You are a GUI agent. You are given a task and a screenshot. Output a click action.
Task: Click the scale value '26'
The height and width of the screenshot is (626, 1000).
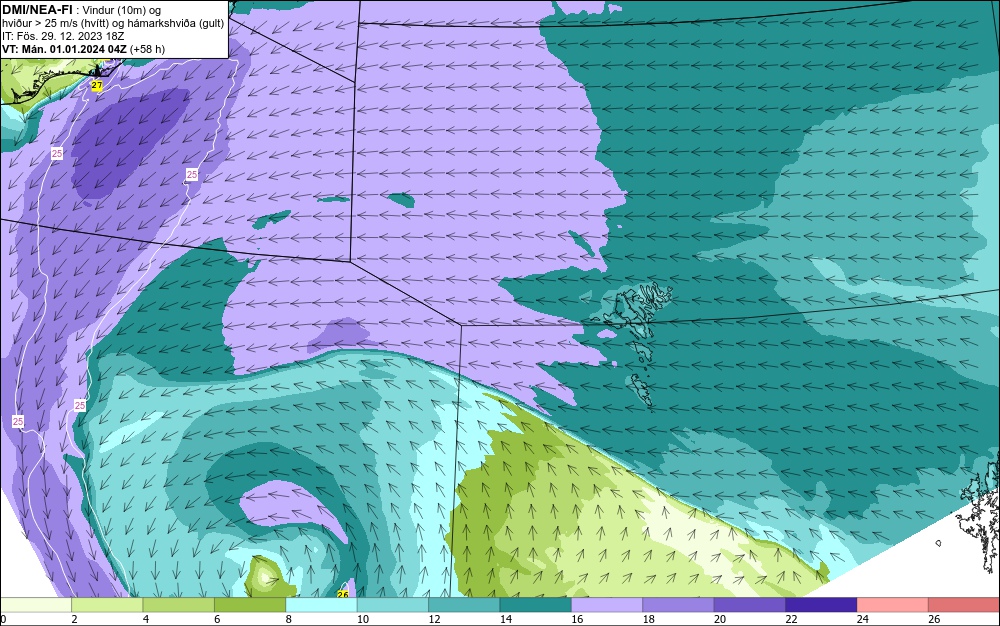pos(934,619)
